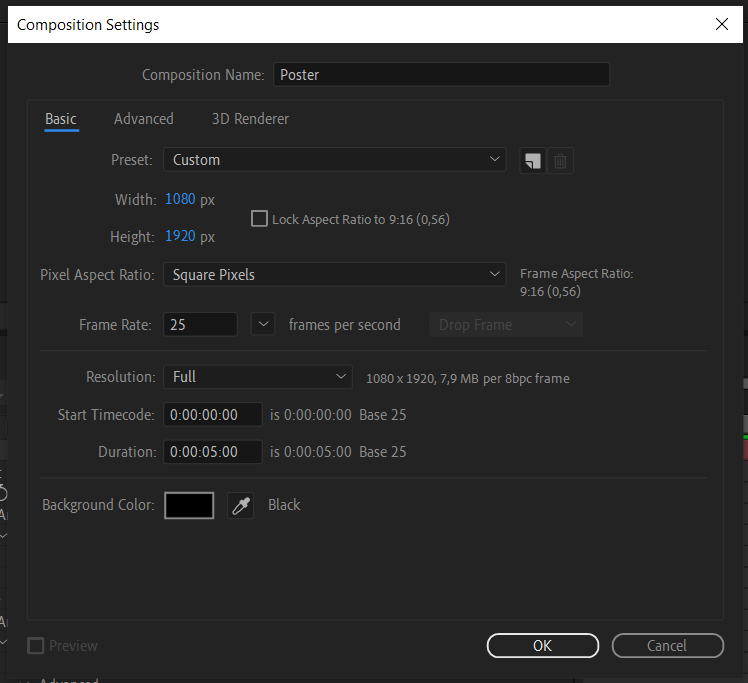Toggle the Preview checkbox
Image resolution: width=748 pixels, height=683 pixels.
(36, 646)
